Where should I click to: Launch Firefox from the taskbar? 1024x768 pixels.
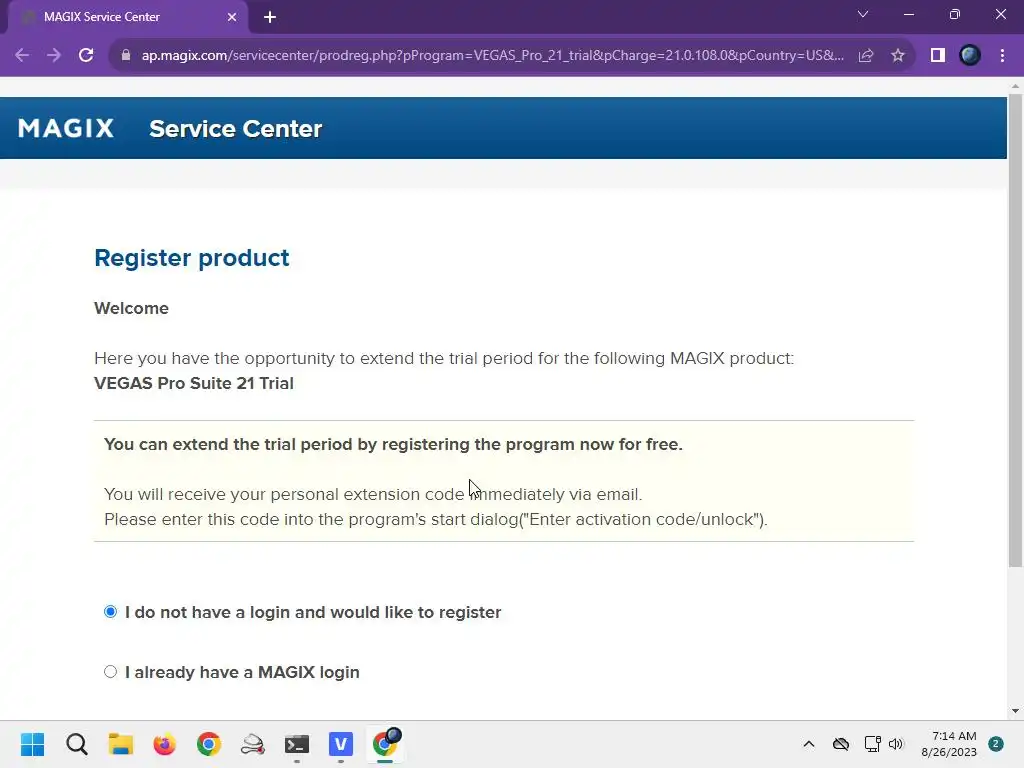pos(165,744)
